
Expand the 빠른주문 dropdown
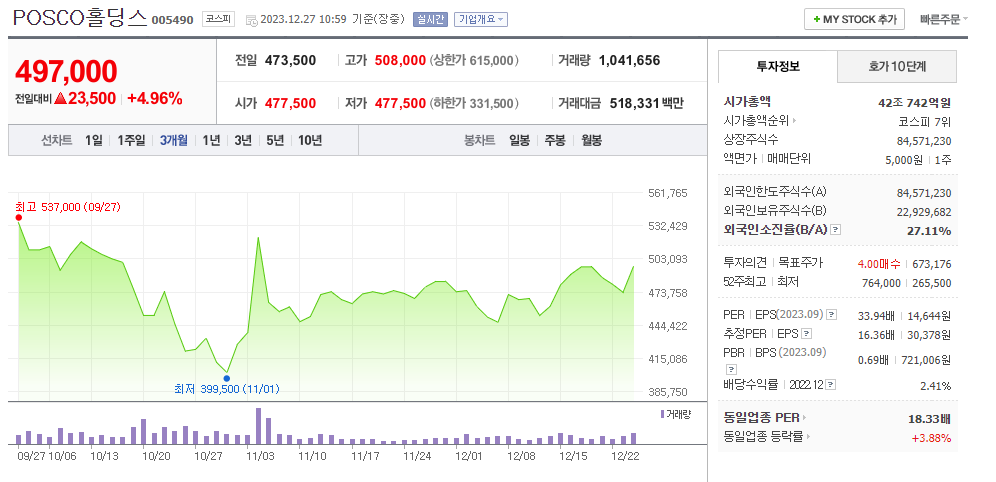pyautogui.click(x=944, y=19)
